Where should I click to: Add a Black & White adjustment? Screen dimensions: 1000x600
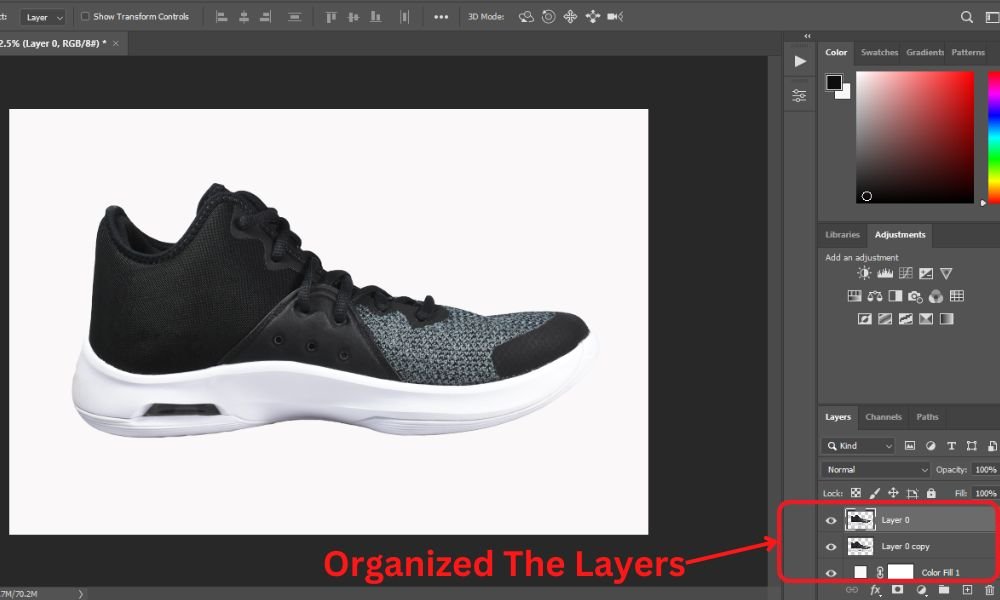point(895,296)
